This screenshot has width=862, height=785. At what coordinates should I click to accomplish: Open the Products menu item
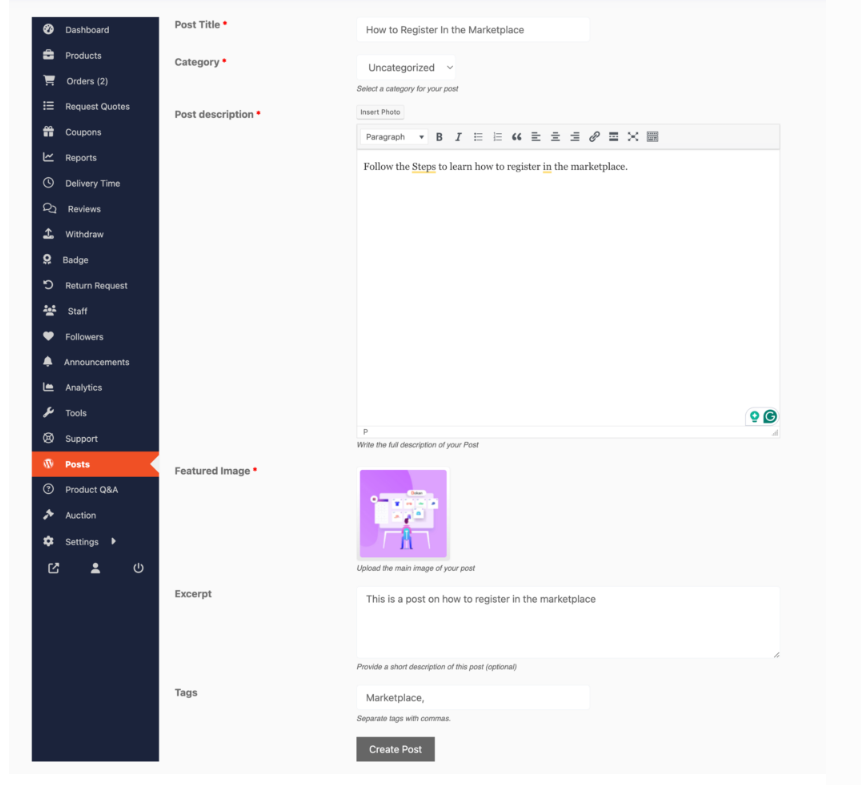(83, 56)
